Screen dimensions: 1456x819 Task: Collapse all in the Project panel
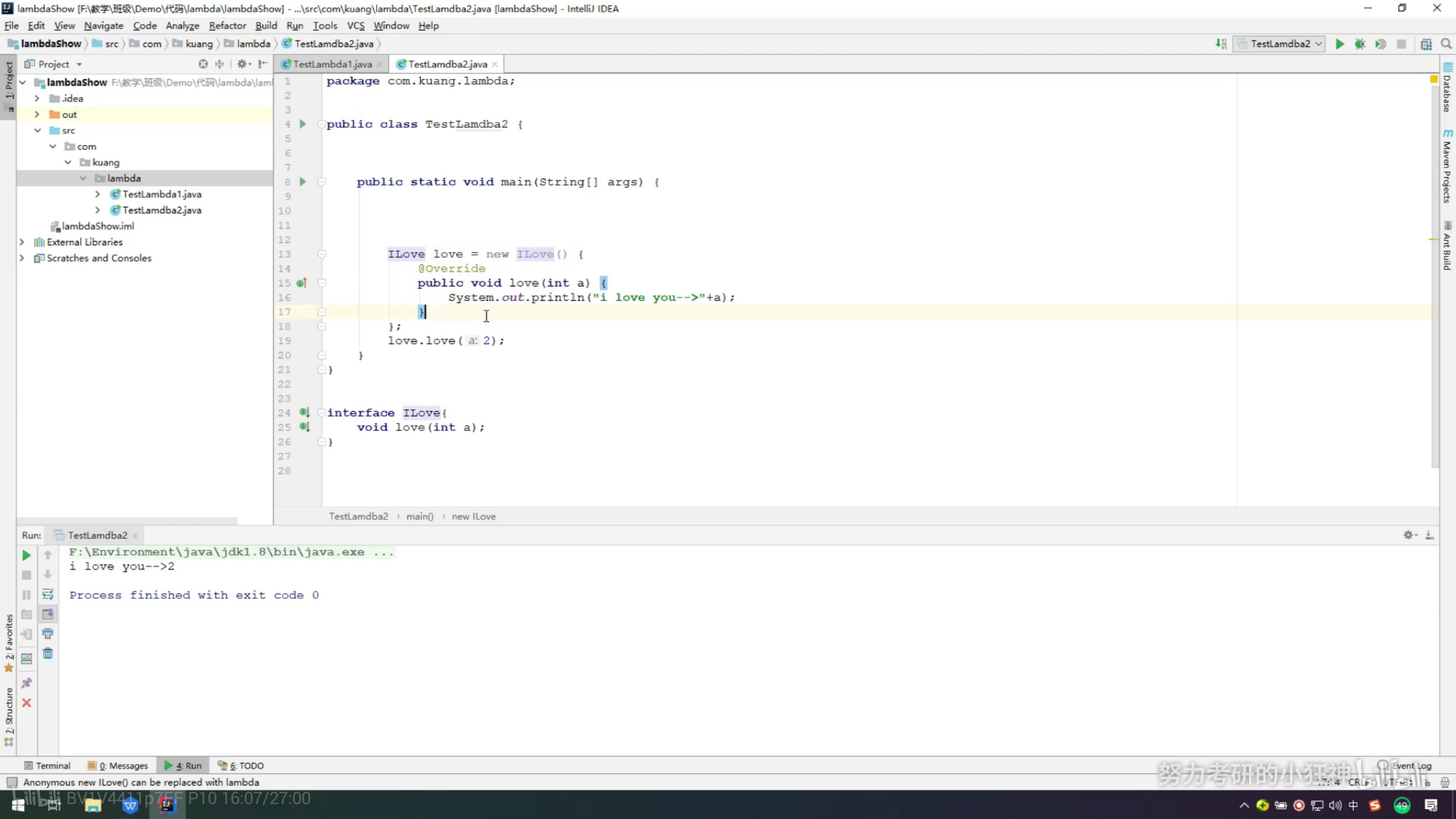tap(220, 64)
